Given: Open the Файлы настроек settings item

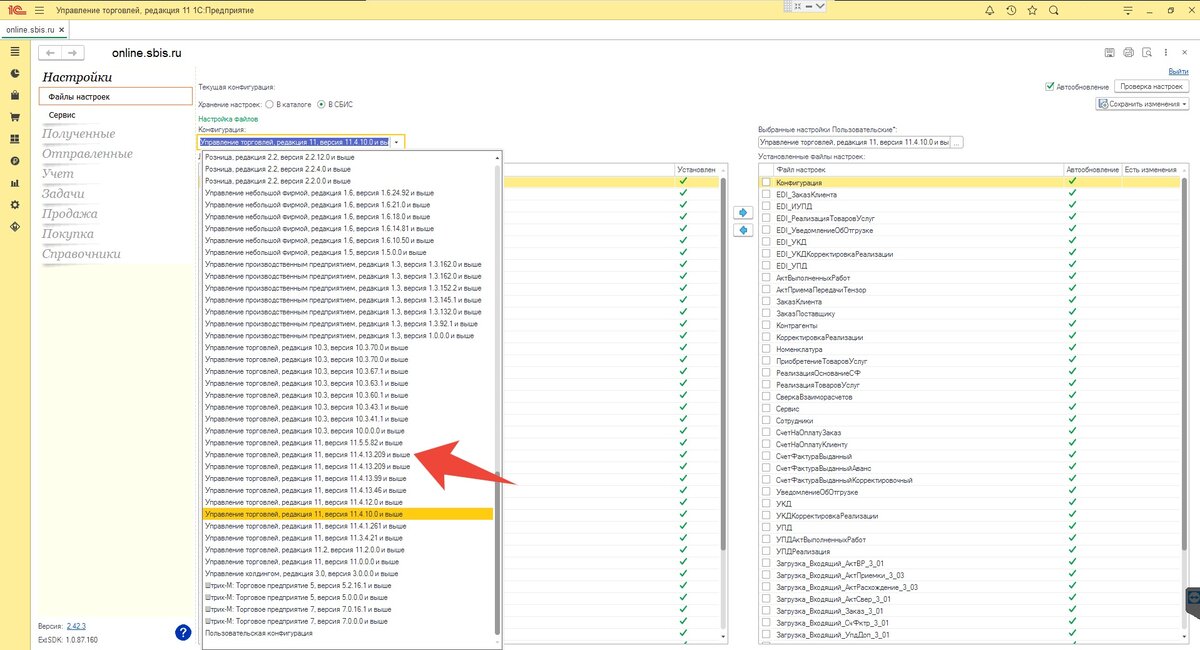Looking at the screenshot, I should click(x=116, y=96).
